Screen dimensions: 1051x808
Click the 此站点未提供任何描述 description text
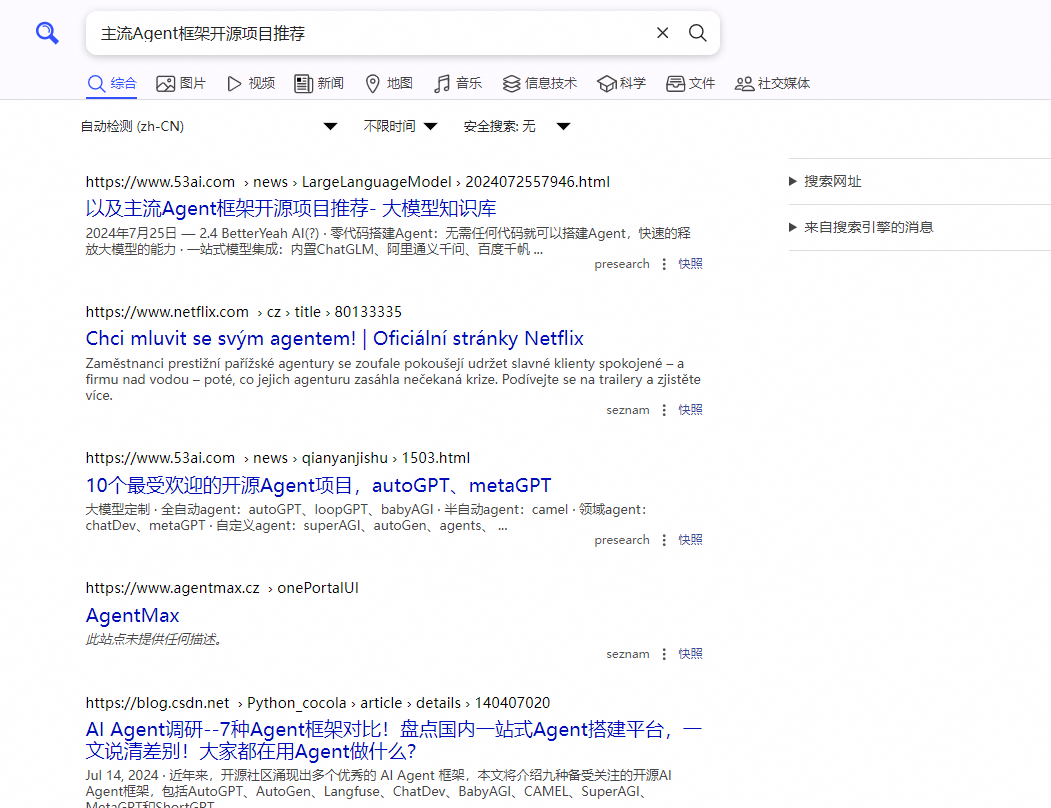(154, 640)
